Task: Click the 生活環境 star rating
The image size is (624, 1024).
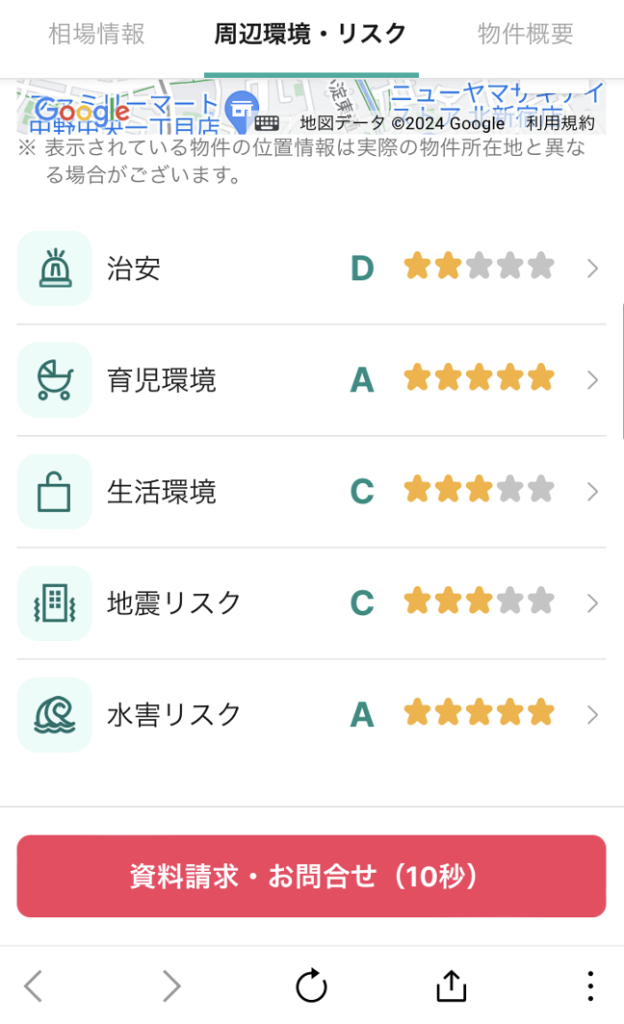Action: click(479, 491)
